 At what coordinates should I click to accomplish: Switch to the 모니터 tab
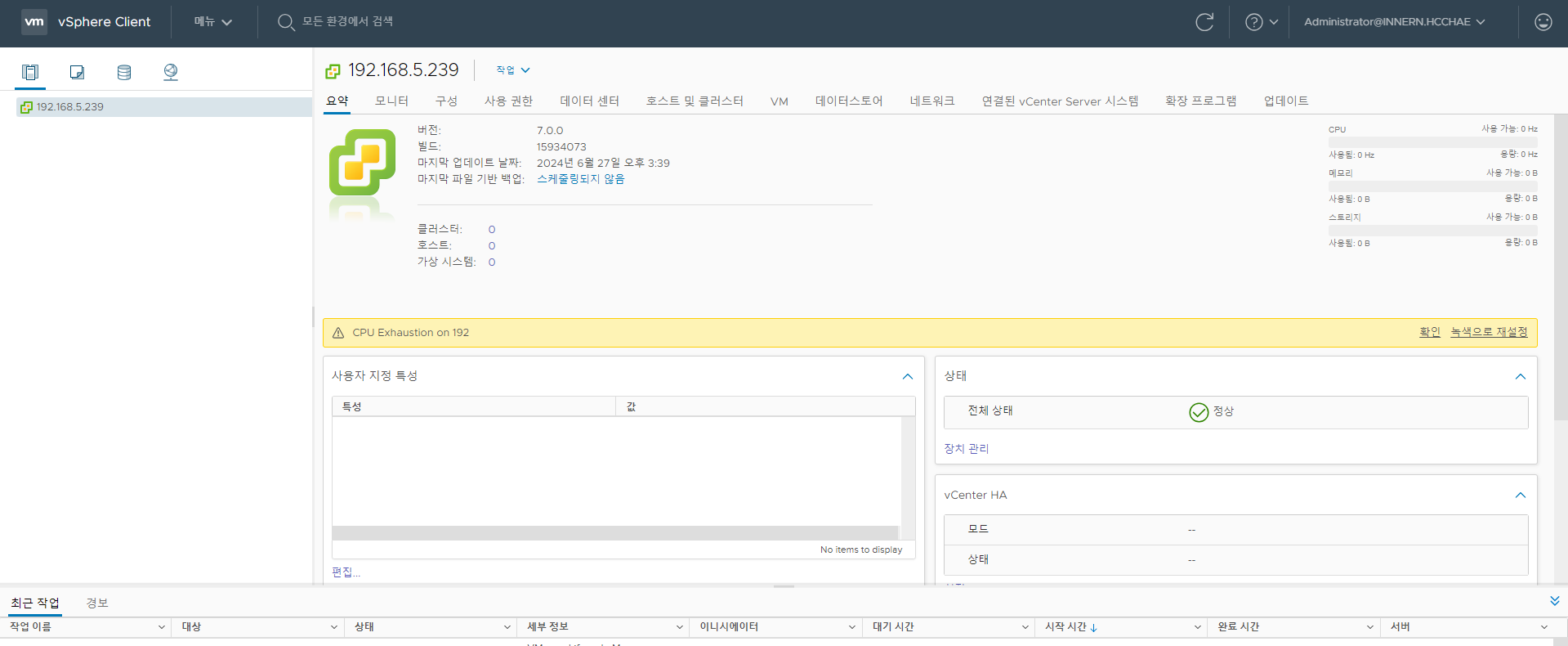point(391,101)
